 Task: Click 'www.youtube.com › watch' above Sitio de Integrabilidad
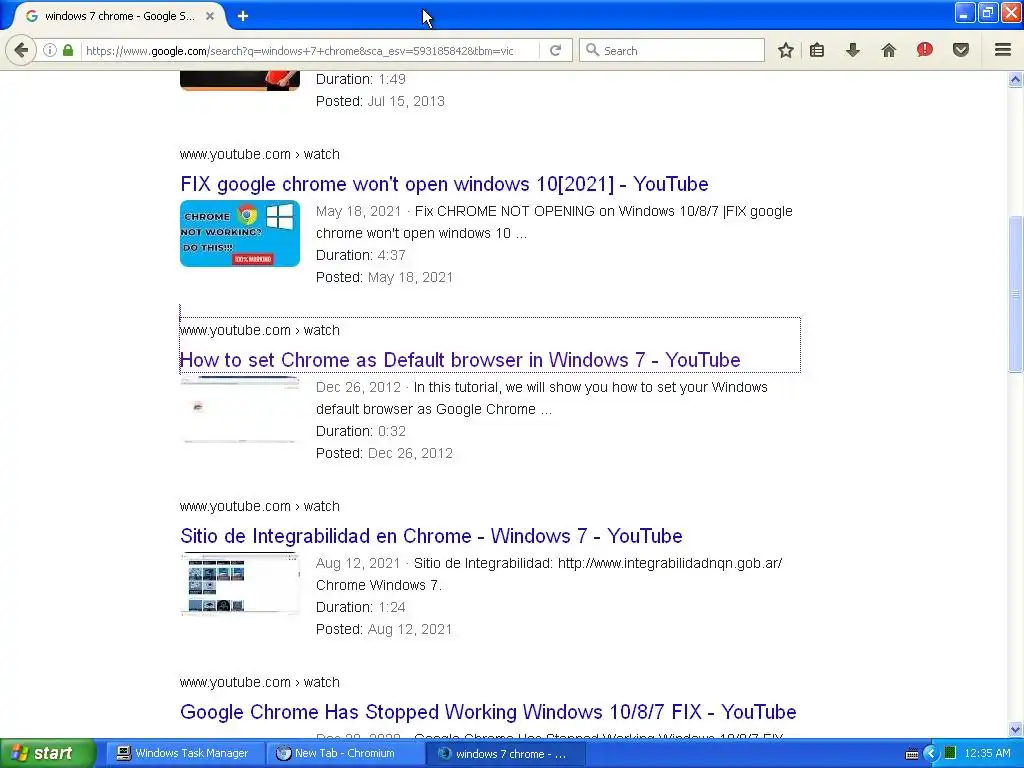pyautogui.click(x=260, y=507)
